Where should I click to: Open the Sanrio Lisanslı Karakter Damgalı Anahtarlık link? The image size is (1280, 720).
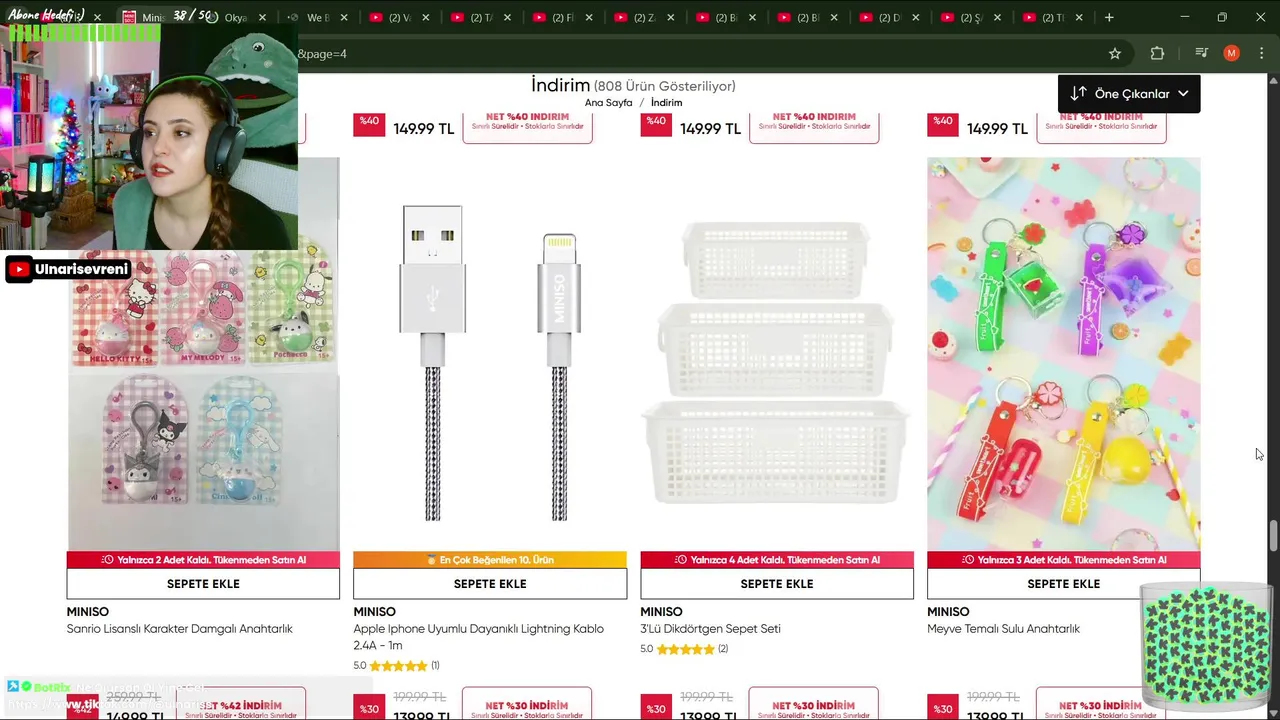click(180, 629)
